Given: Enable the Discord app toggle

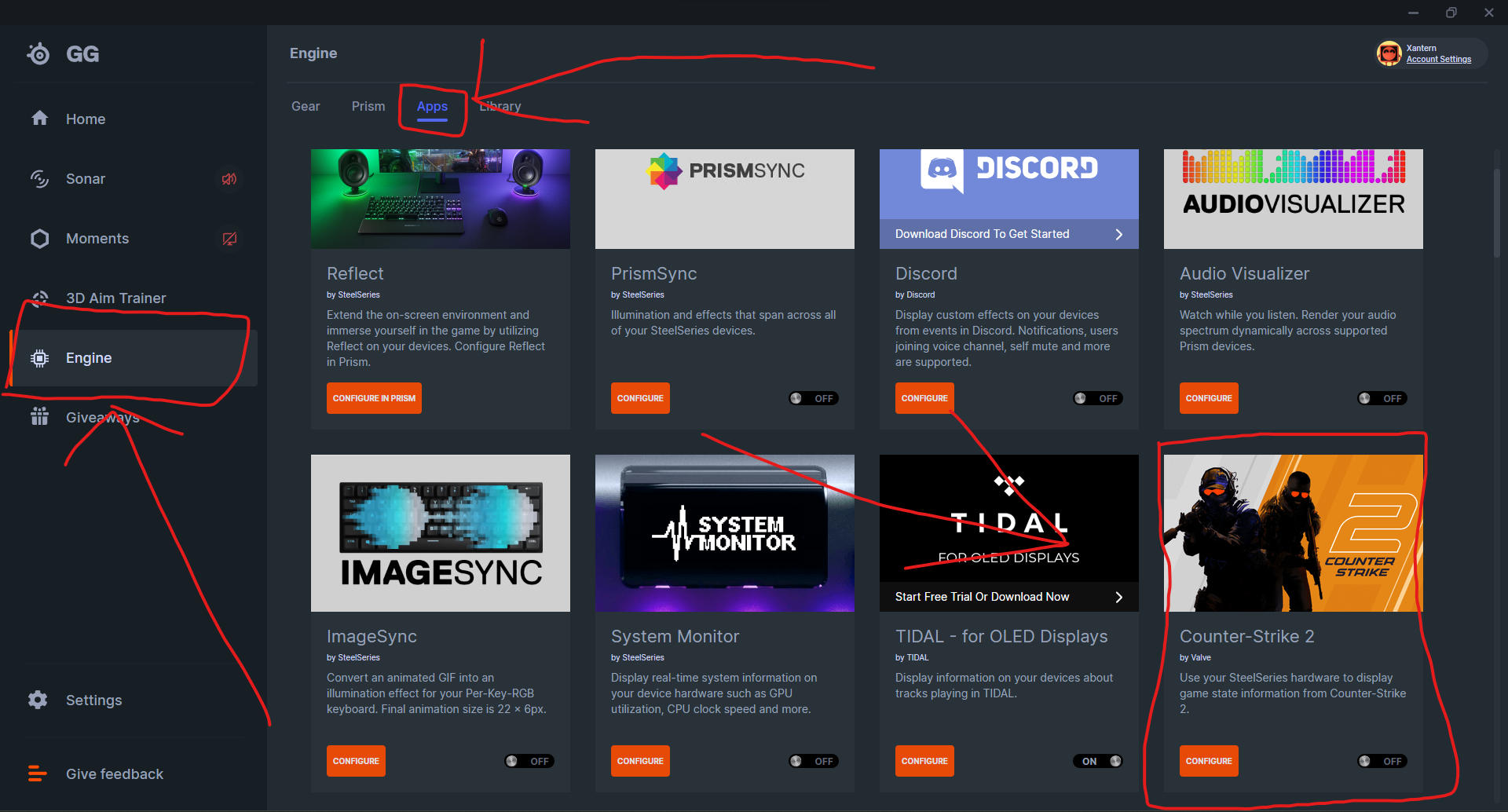Looking at the screenshot, I should point(1098,398).
